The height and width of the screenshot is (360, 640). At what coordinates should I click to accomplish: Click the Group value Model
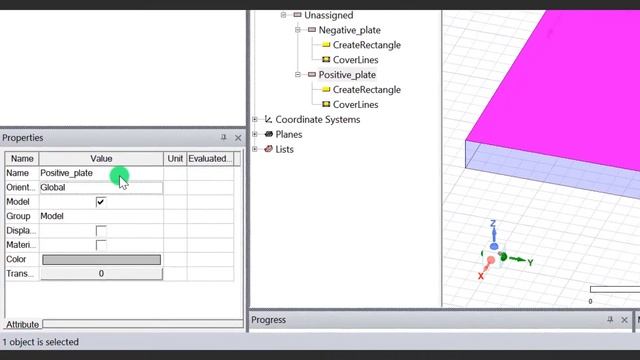52,216
